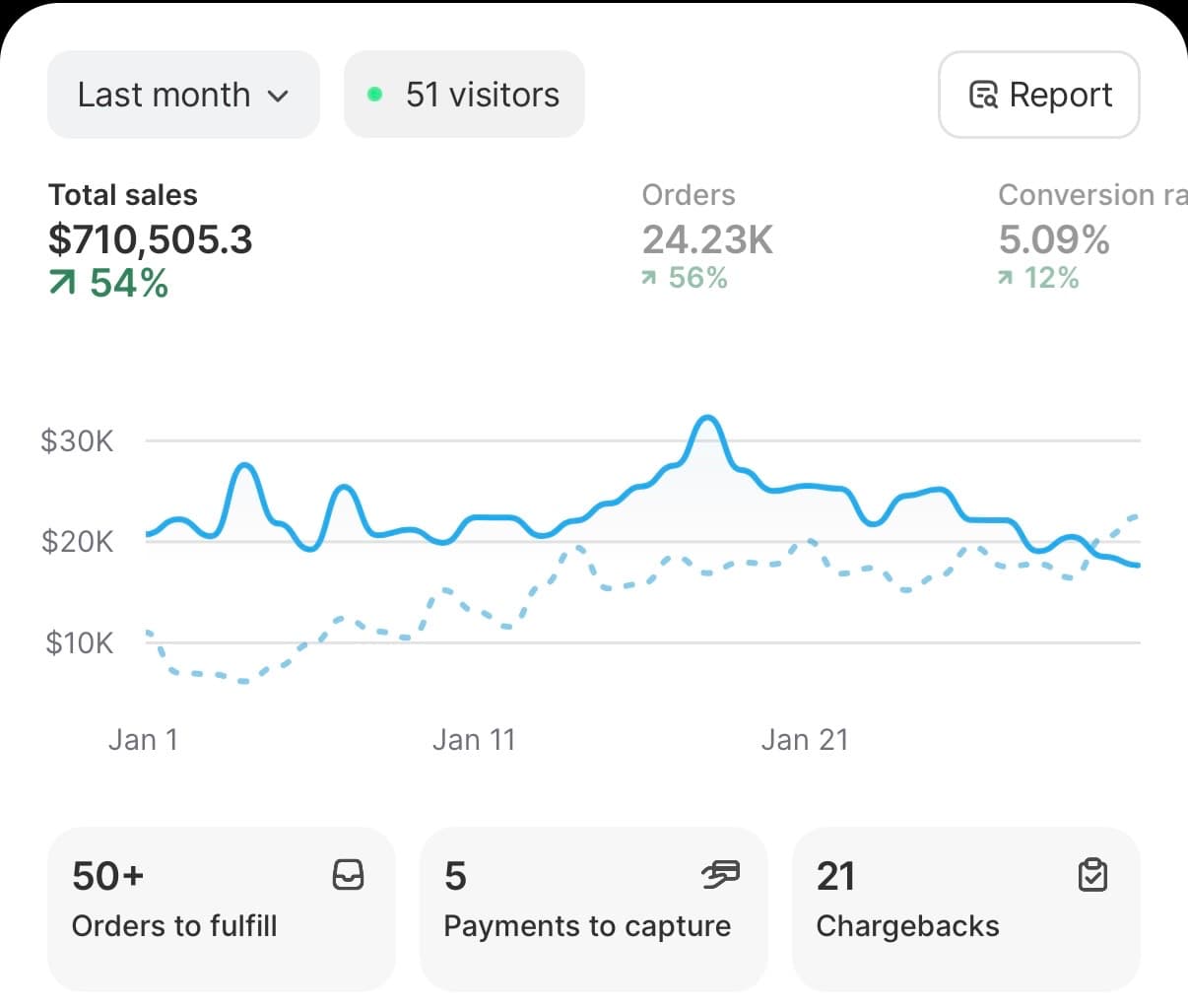Screen dimensions: 1188x1008
Task: Click the arrow icon beside the 12% conversion growth
Action: pos(1005,279)
